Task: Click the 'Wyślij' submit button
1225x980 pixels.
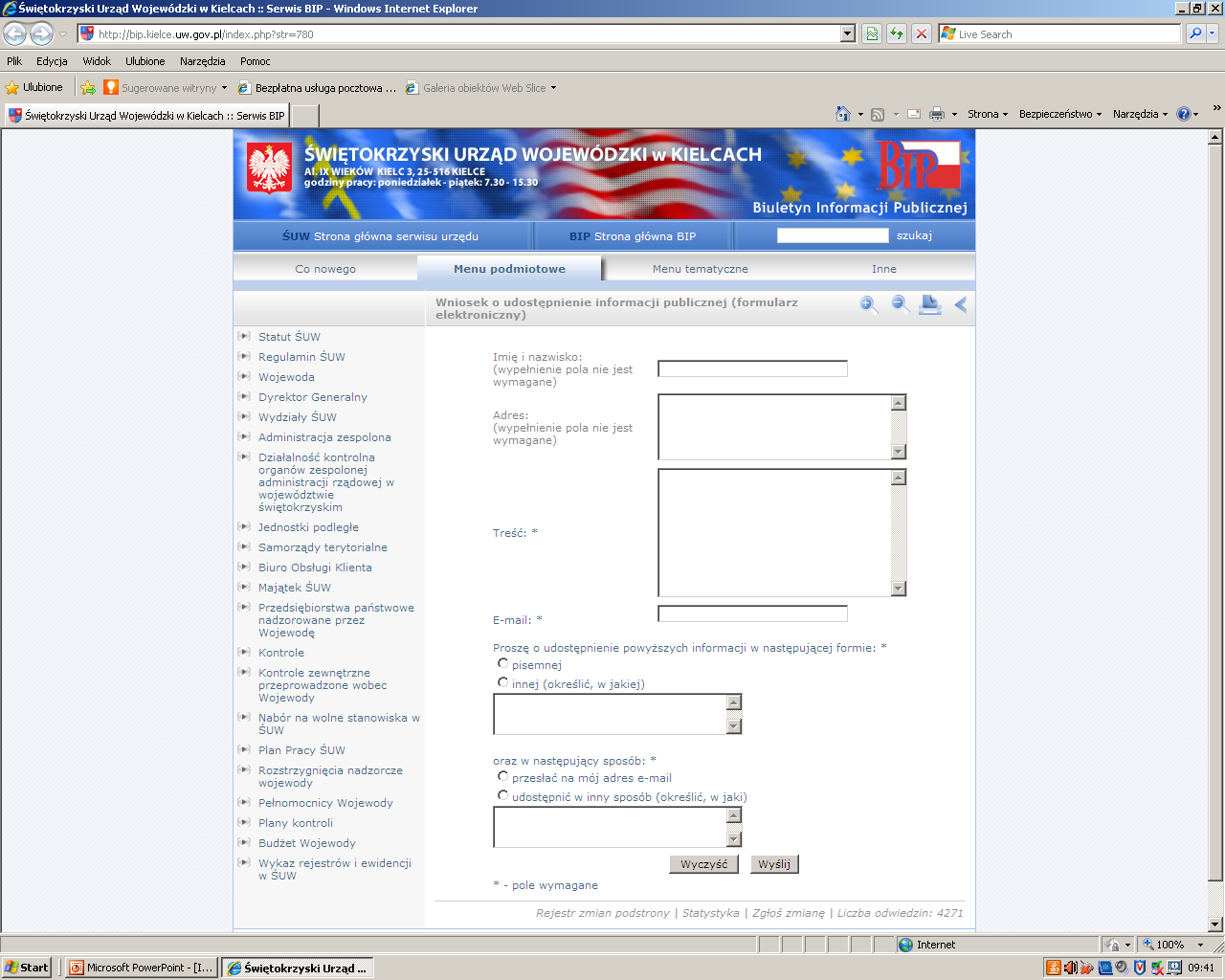Action: (x=774, y=864)
